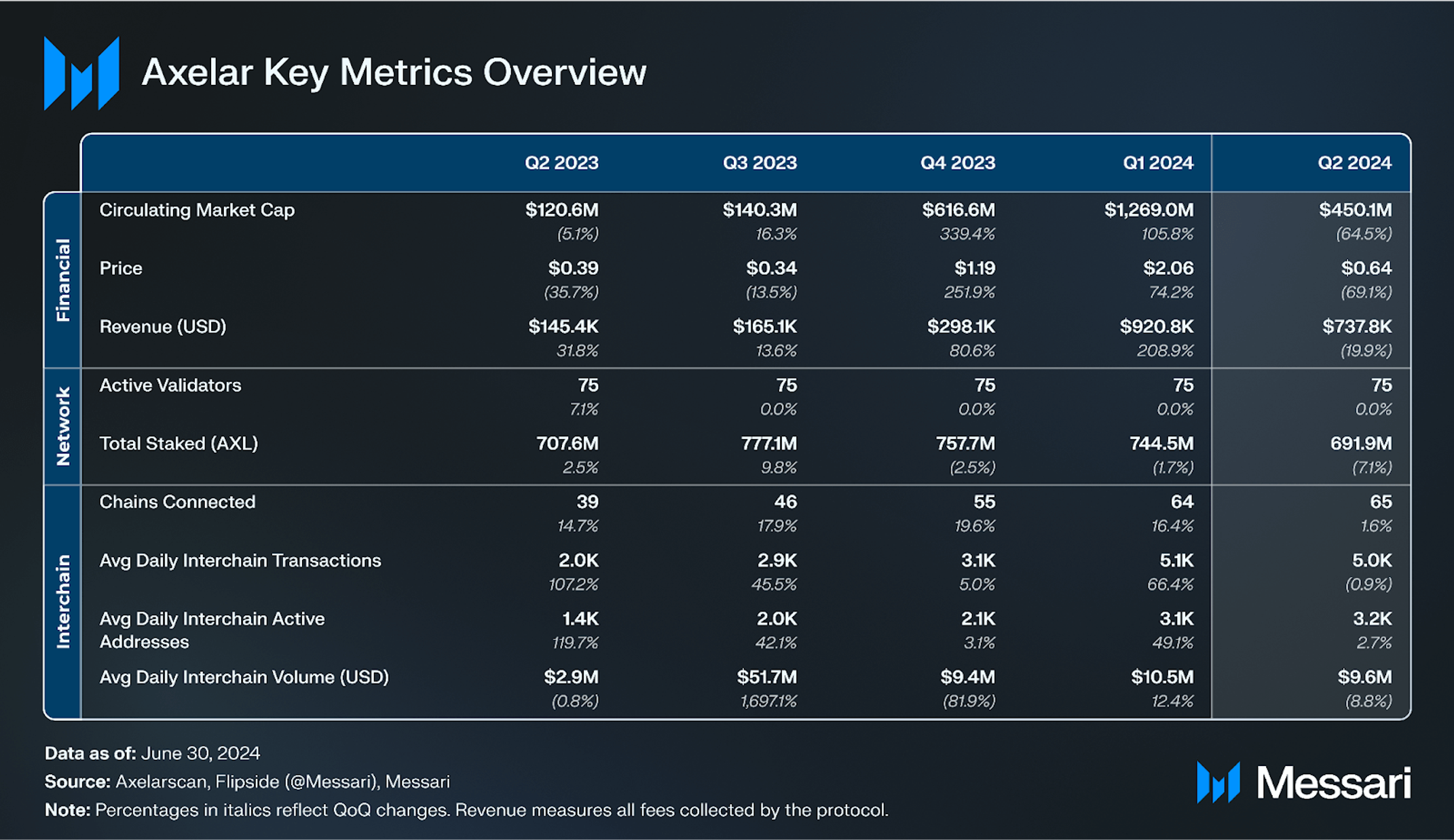This screenshot has height=840, width=1454.
Task: Click the Interchain vertical section label
Action: [63, 601]
